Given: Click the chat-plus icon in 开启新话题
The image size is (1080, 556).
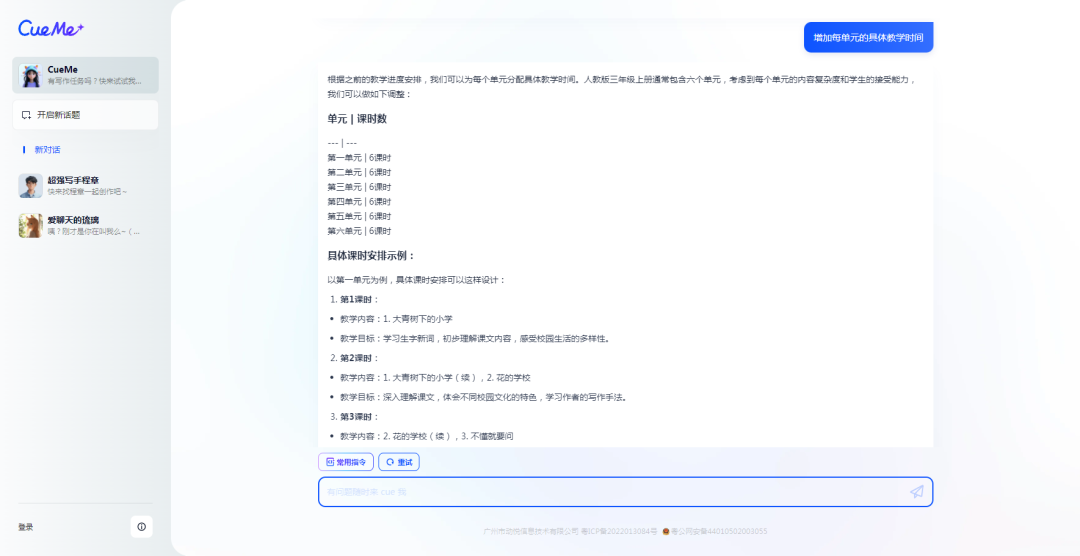Looking at the screenshot, I should point(26,115).
